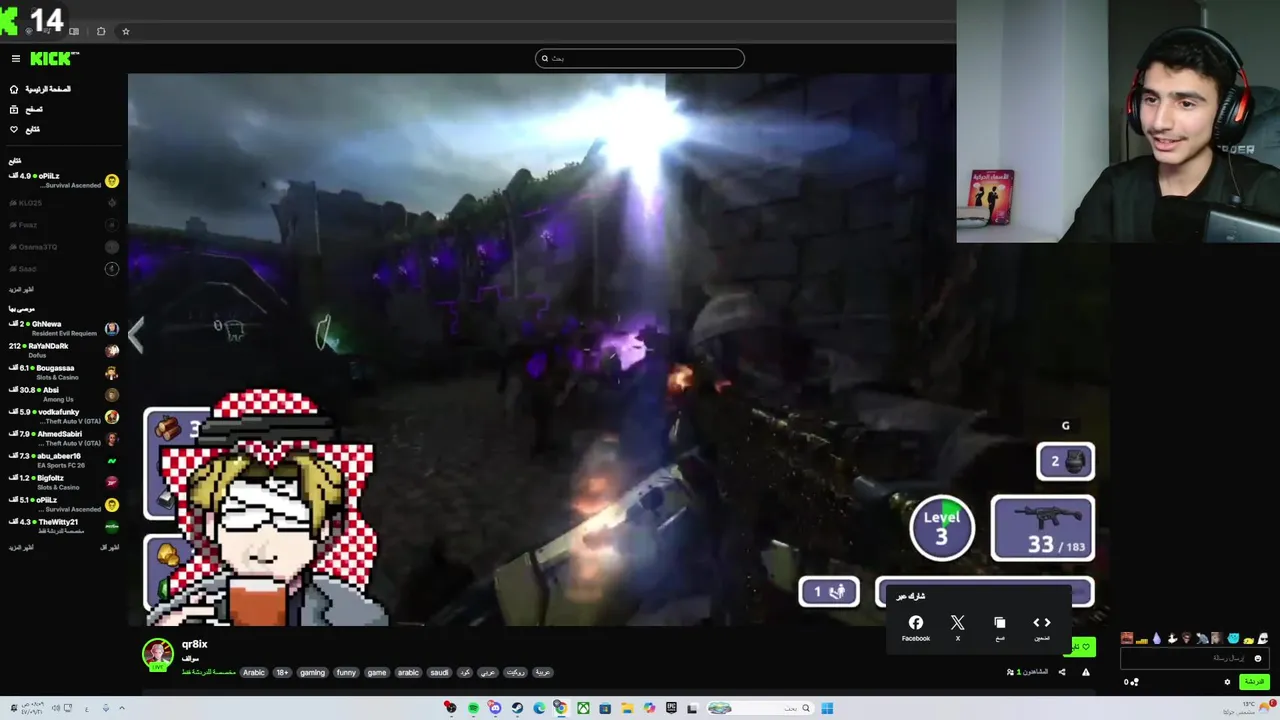Pick the blue cat emote above chat
Screen dimensions: 1280x720
pyautogui.click(x=1233, y=639)
